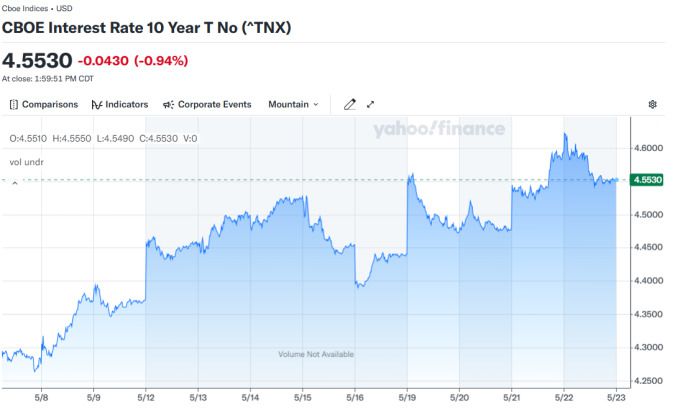
Task: Expand chart to full screen
Action: 371,104
